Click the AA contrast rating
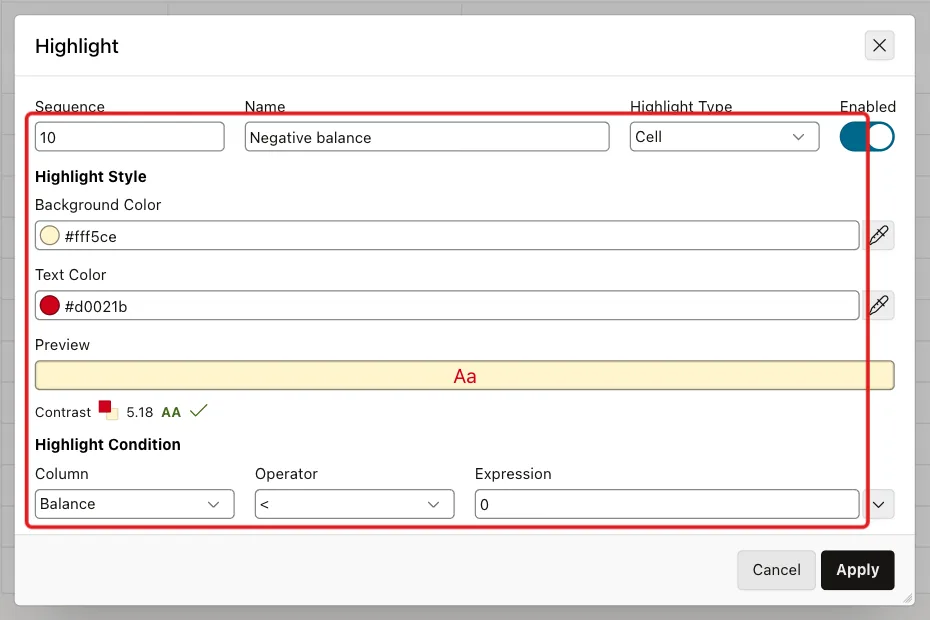 tap(171, 412)
